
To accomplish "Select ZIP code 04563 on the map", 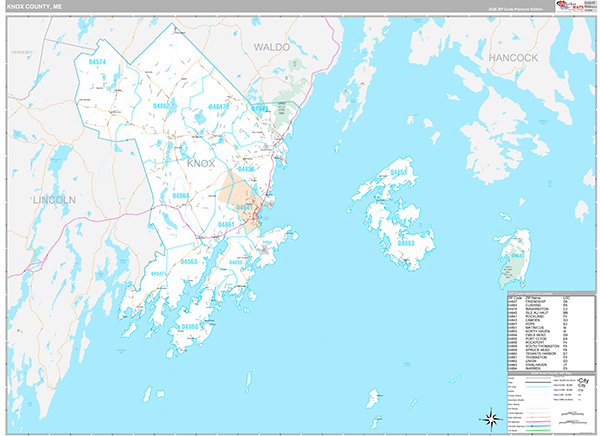I will (189, 261).
